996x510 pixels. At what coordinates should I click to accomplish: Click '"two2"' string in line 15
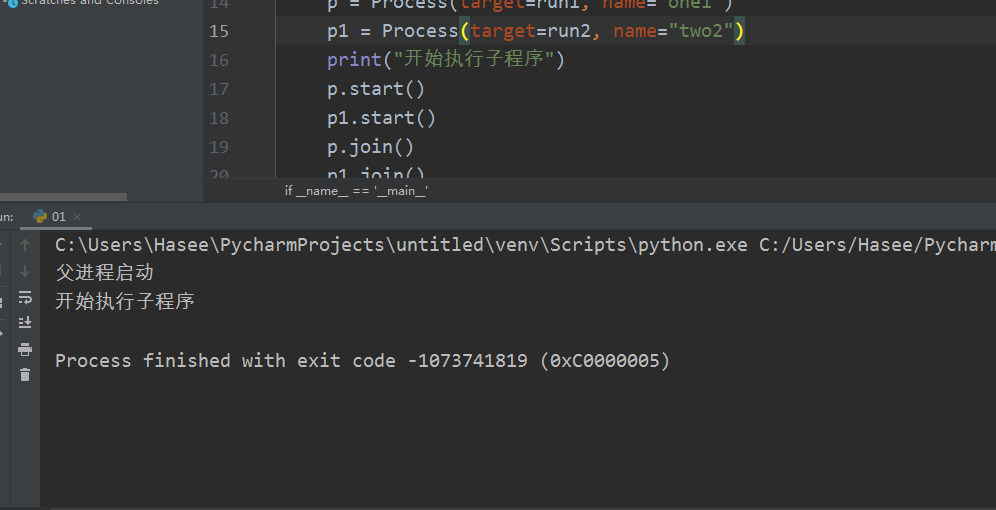[x=701, y=30]
